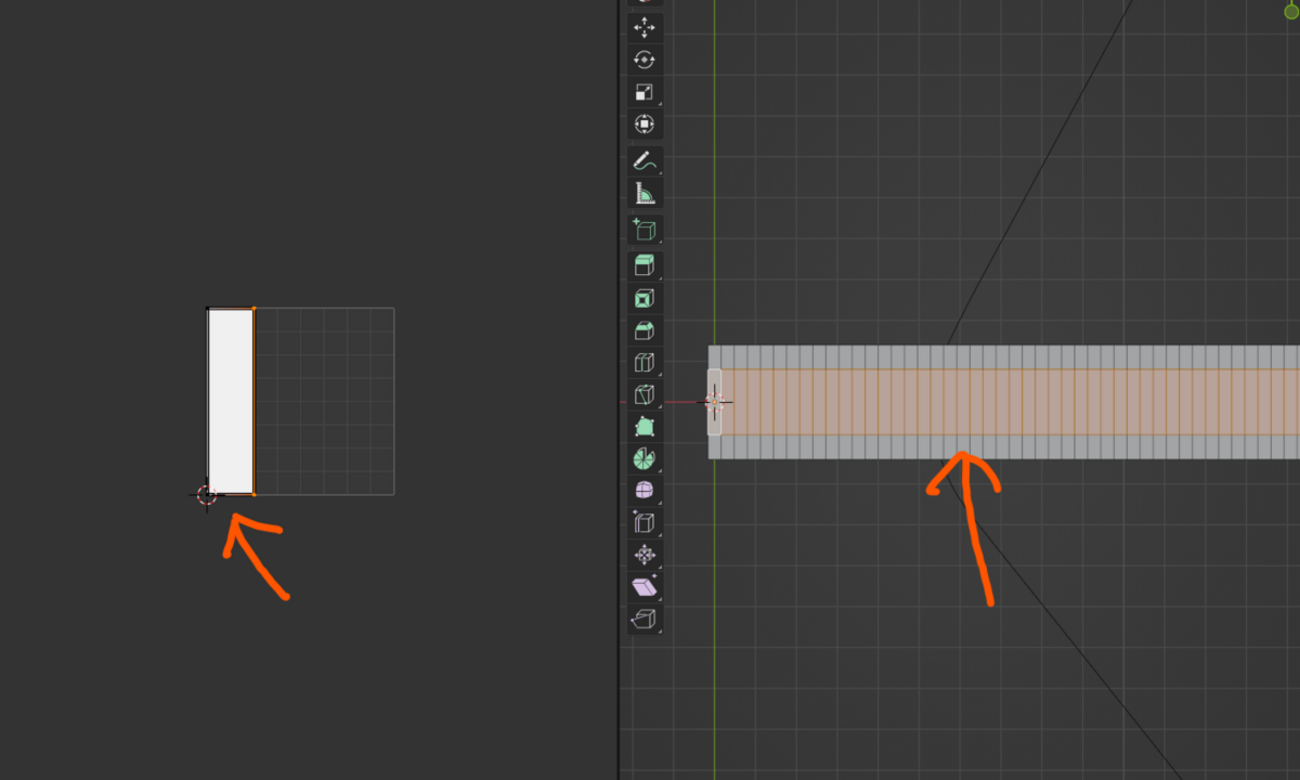This screenshot has width=1300, height=780.
Task: Pick the Annotate pencil tool
Action: point(645,161)
